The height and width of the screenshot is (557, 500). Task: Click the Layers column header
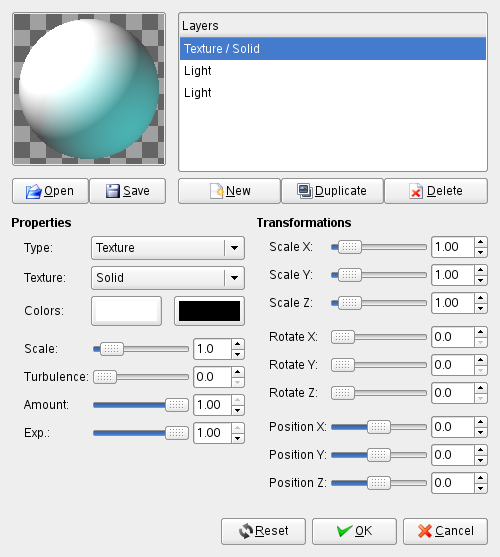333,26
